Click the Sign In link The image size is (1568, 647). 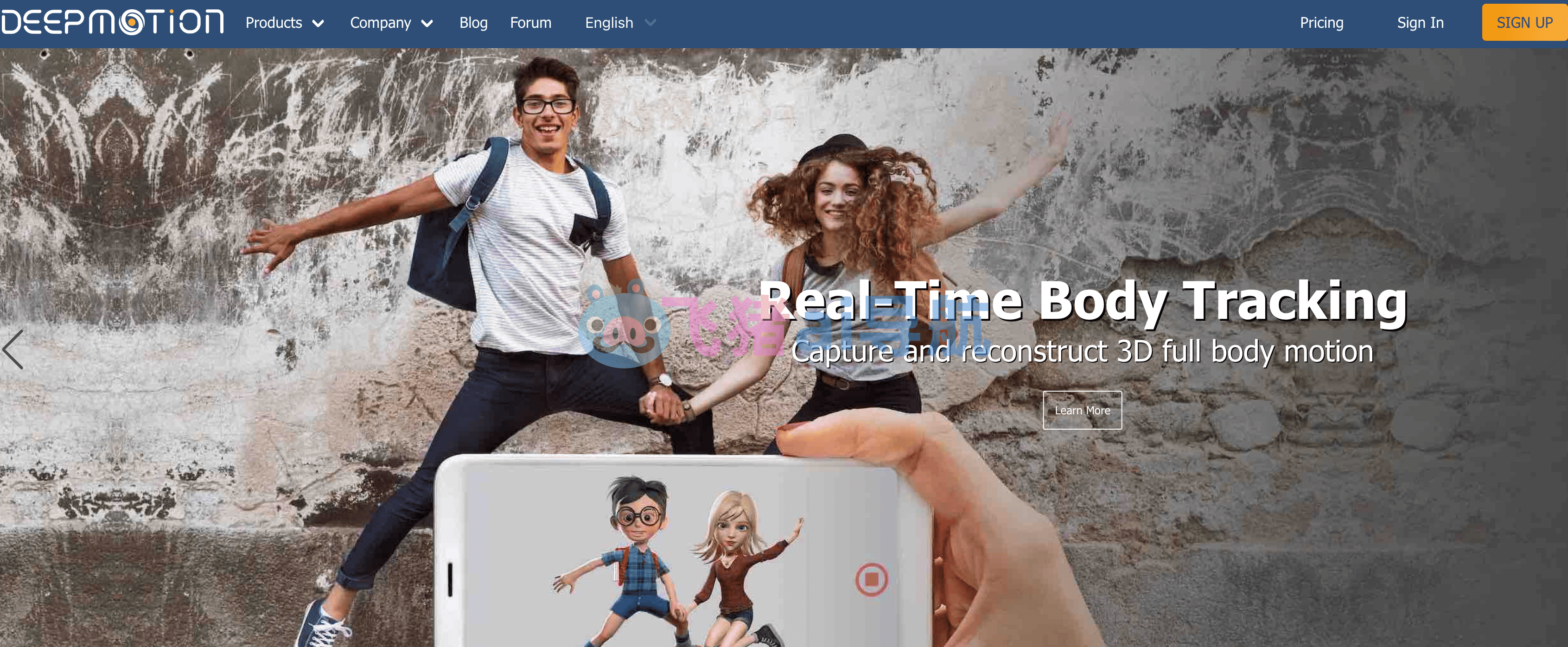coord(1420,23)
